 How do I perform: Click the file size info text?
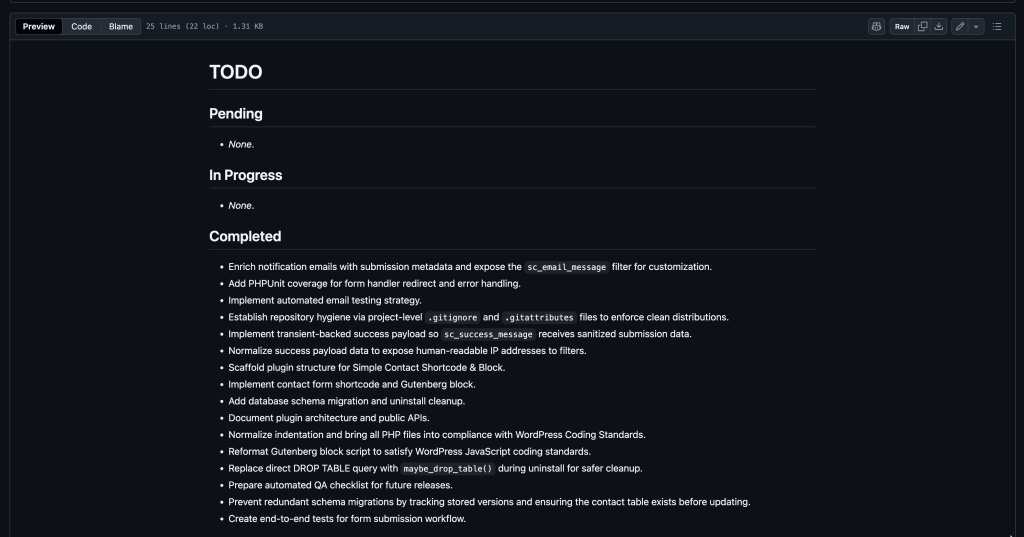click(x=204, y=27)
